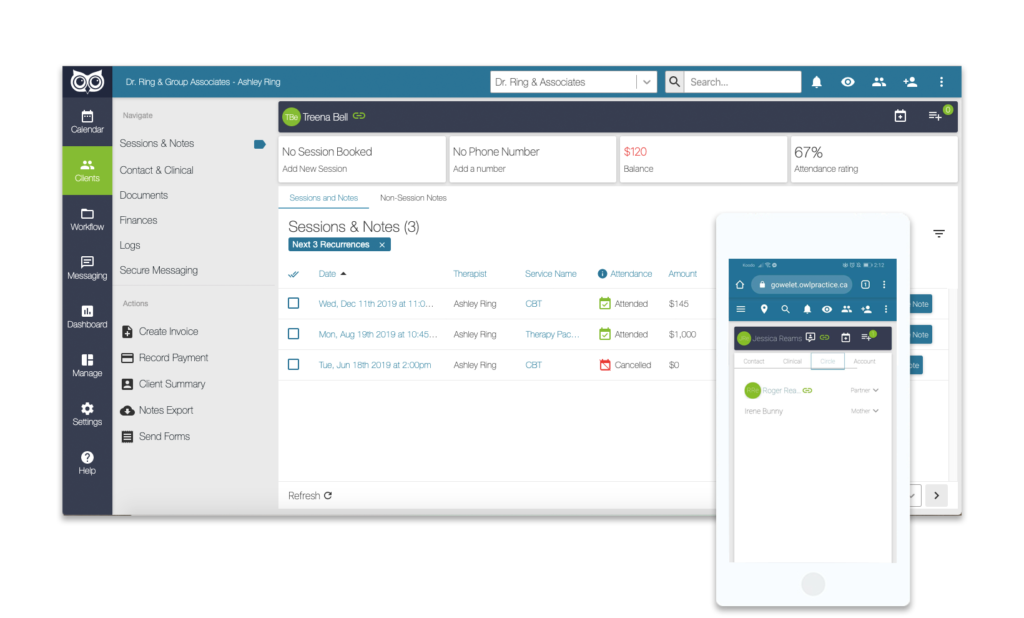Switch to the Non-Session Notes tab
This screenshot has width=1024, height=618.
[x=413, y=198]
